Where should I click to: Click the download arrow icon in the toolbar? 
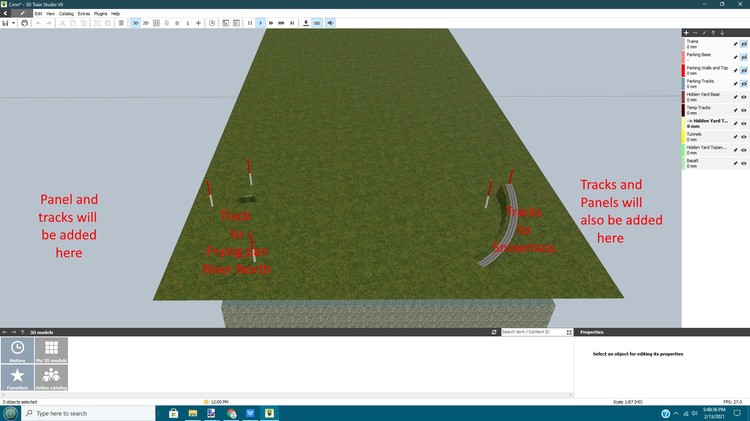click(x=306, y=23)
